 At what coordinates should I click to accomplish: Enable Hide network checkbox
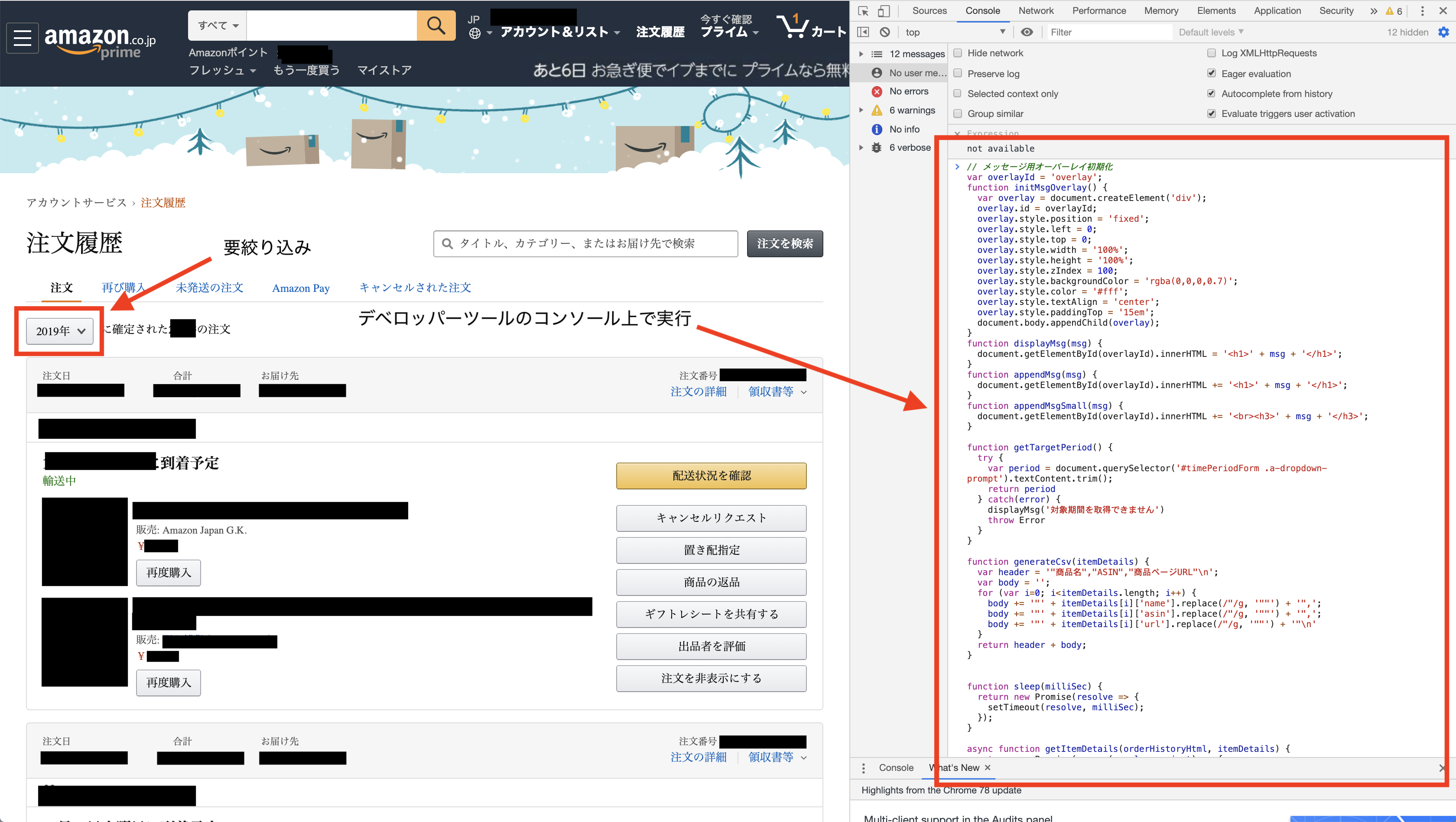[x=958, y=53]
